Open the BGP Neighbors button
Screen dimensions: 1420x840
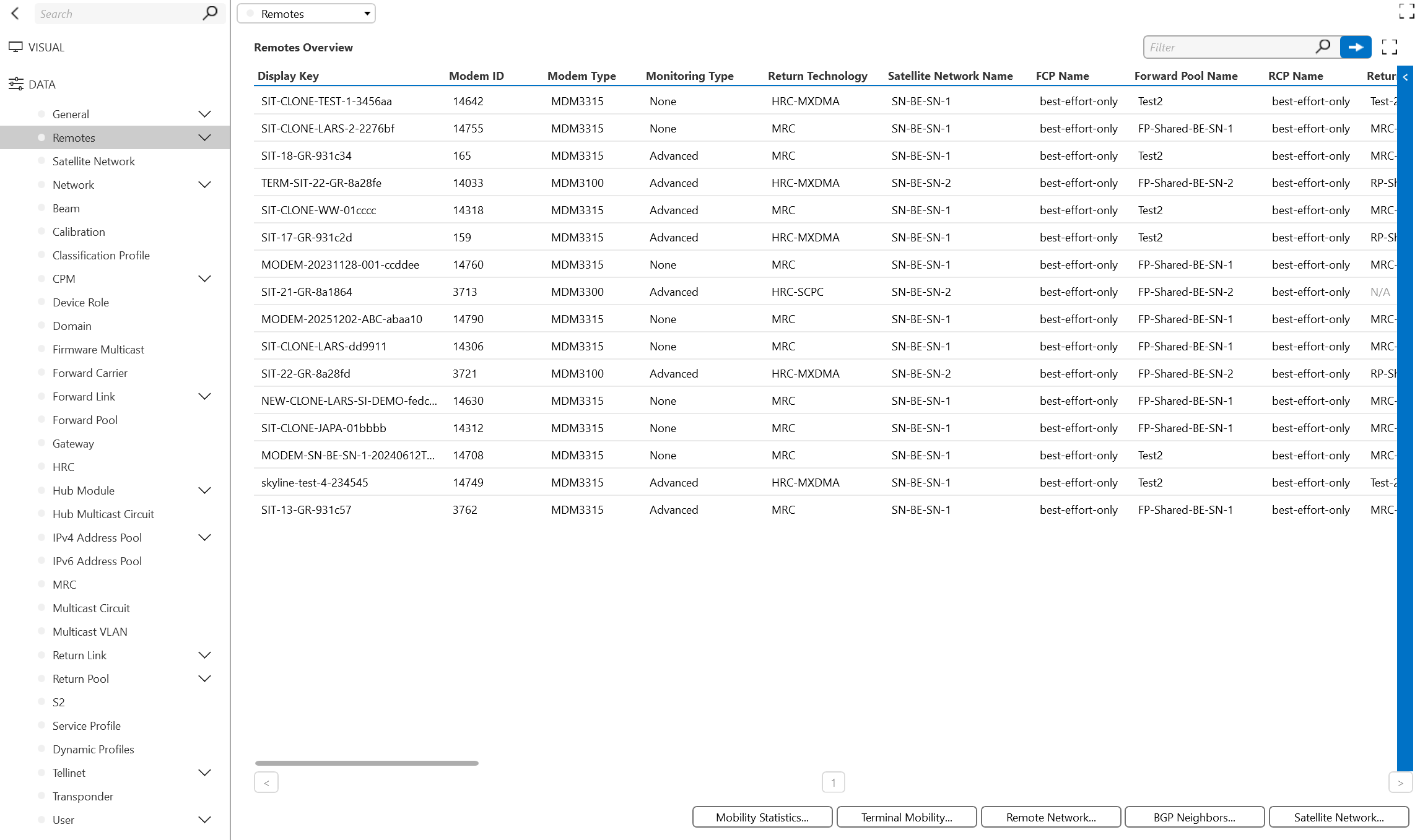pos(1195,817)
